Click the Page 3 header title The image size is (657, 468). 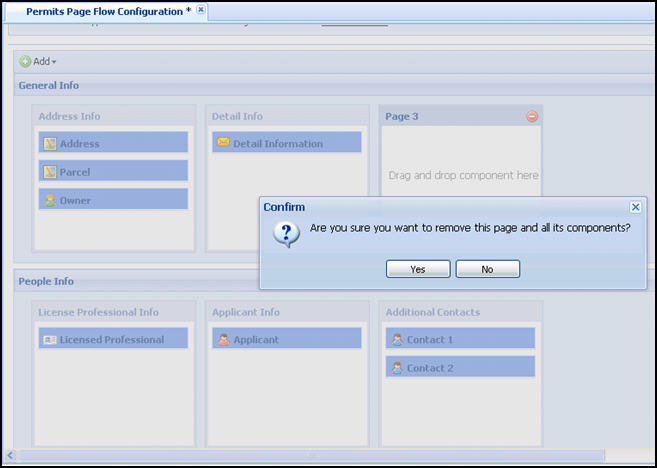[402, 117]
